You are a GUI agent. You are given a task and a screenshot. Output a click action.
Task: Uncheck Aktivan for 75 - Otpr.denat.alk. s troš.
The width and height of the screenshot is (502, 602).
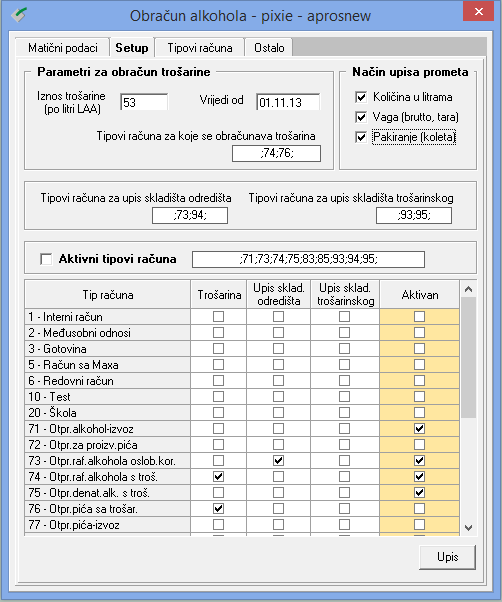(x=419, y=493)
